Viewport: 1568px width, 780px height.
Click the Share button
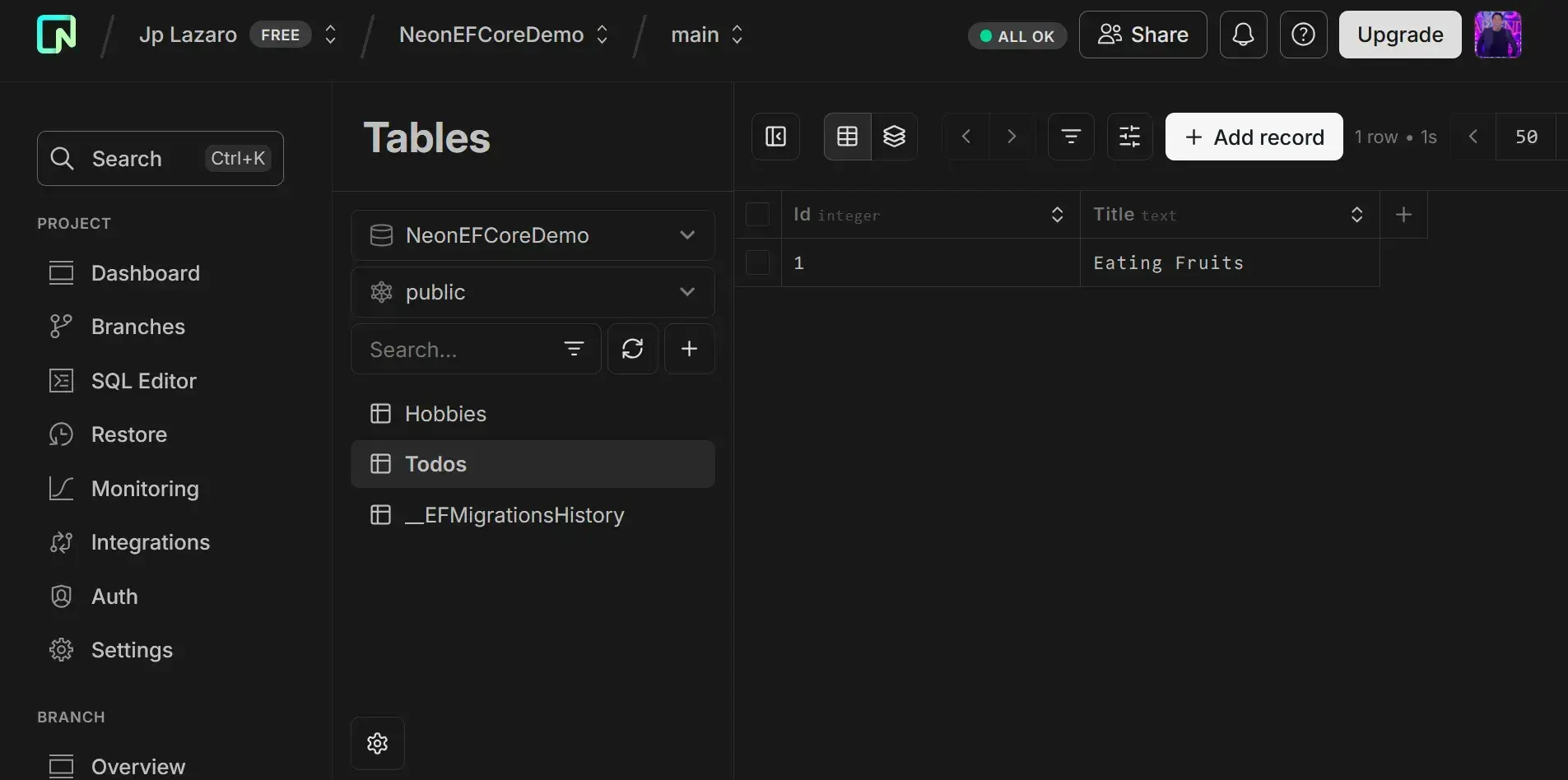pos(1142,35)
